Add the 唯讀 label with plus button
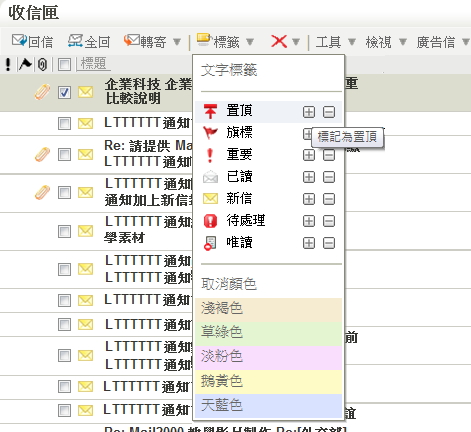The height and width of the screenshot is (432, 471). click(x=309, y=243)
